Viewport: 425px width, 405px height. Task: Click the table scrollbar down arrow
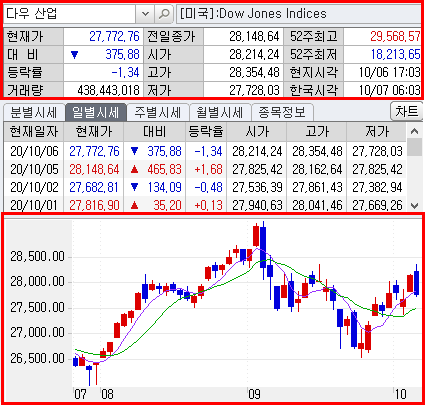(414, 206)
